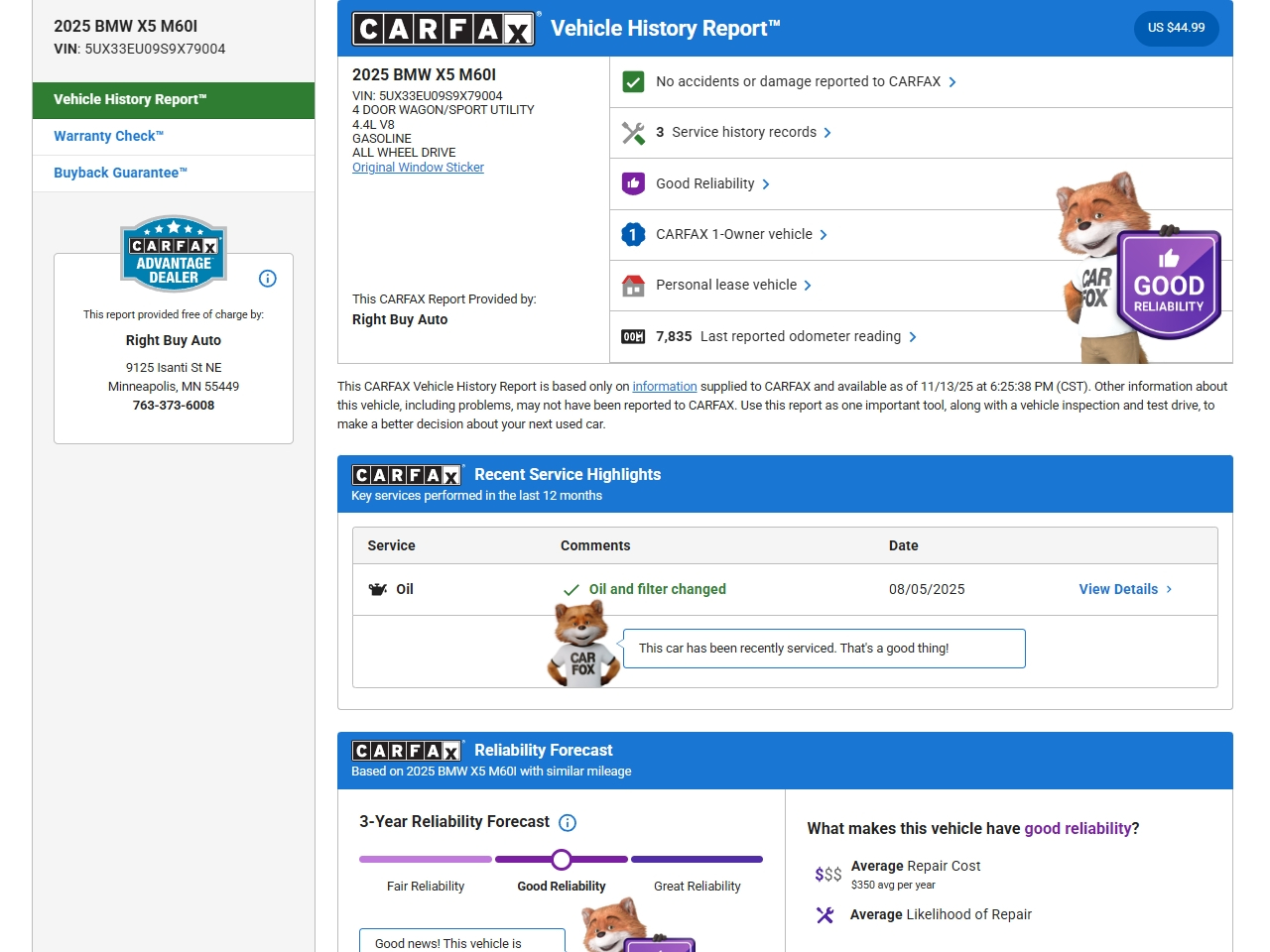Open the Buyback Guarantee tab
This screenshot has height=952, width=1270.
(x=120, y=173)
